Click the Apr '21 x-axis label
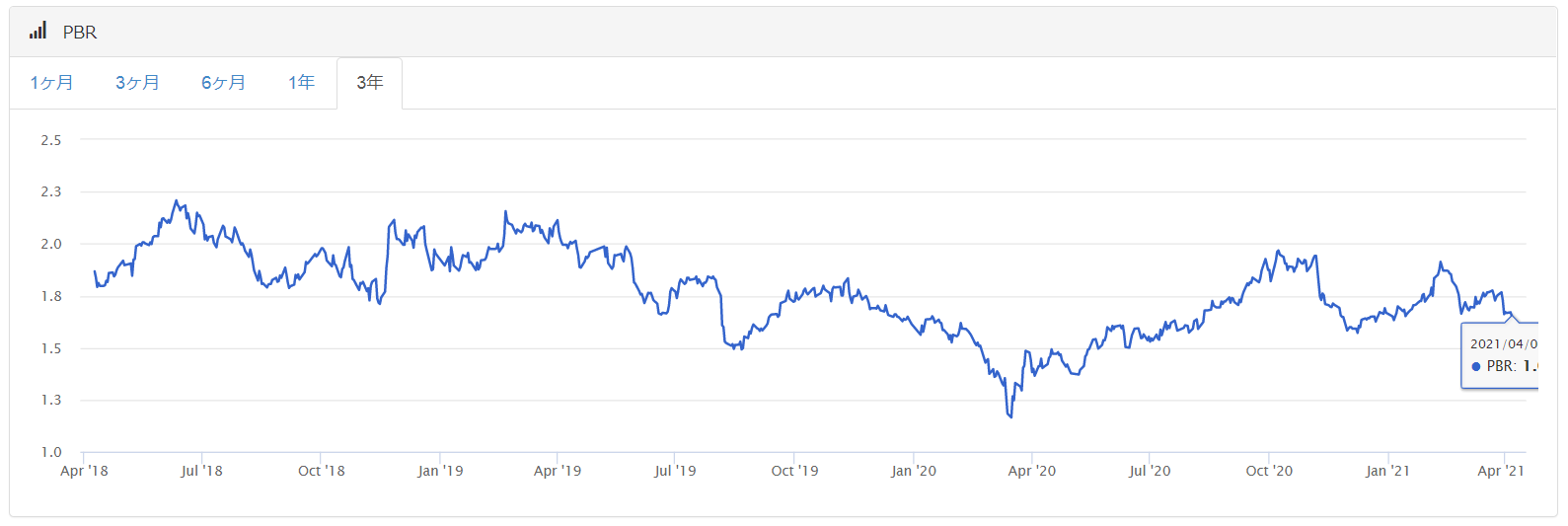 (x=1500, y=471)
